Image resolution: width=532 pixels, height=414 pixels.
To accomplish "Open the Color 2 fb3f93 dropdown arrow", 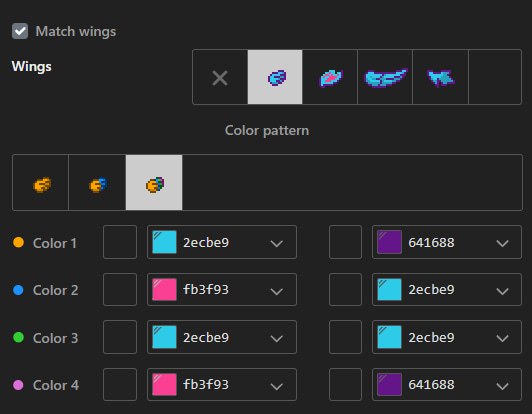I will (x=277, y=291).
